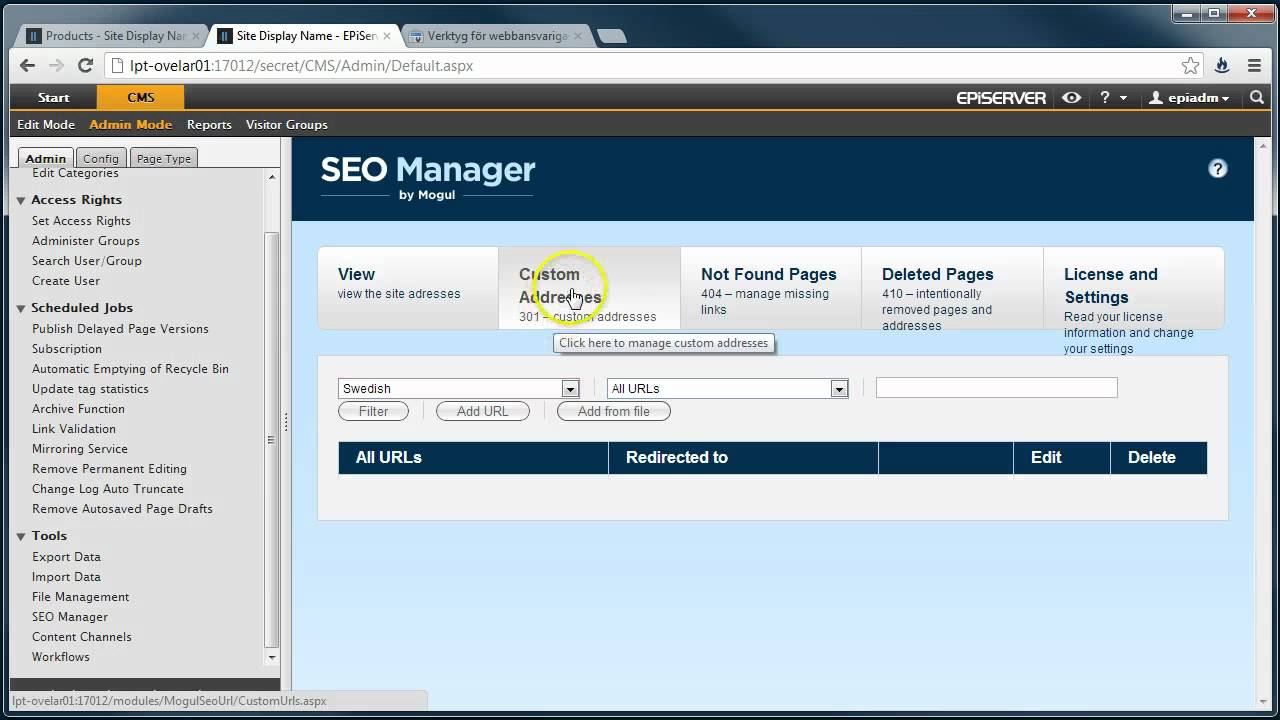The image size is (1280, 720).
Task: Open License and Settings tab
Action: click(1133, 288)
